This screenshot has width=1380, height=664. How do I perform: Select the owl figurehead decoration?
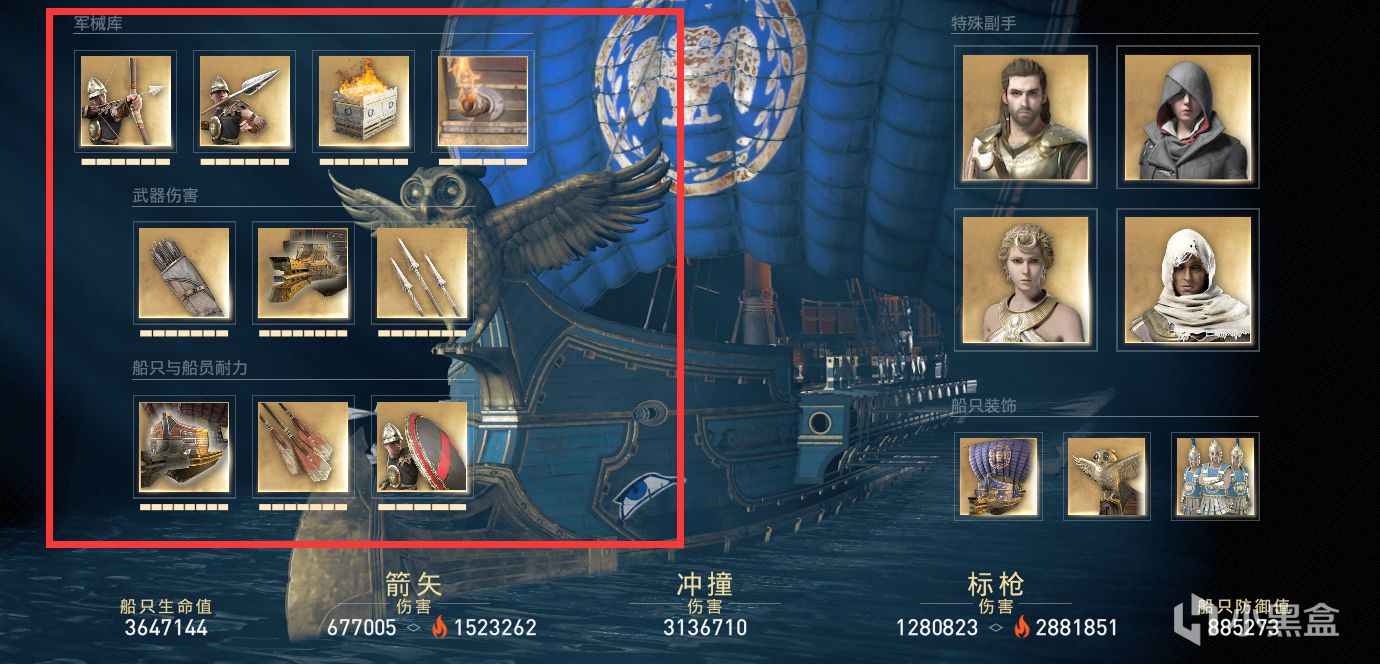tap(1107, 476)
